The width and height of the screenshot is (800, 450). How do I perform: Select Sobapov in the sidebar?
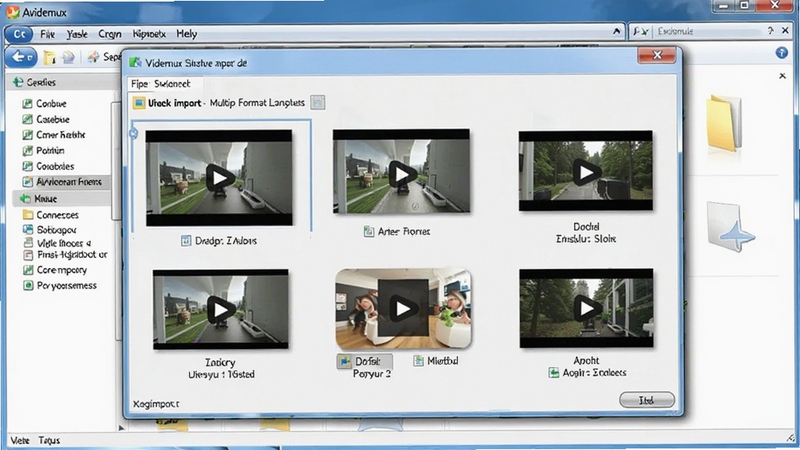coord(56,230)
